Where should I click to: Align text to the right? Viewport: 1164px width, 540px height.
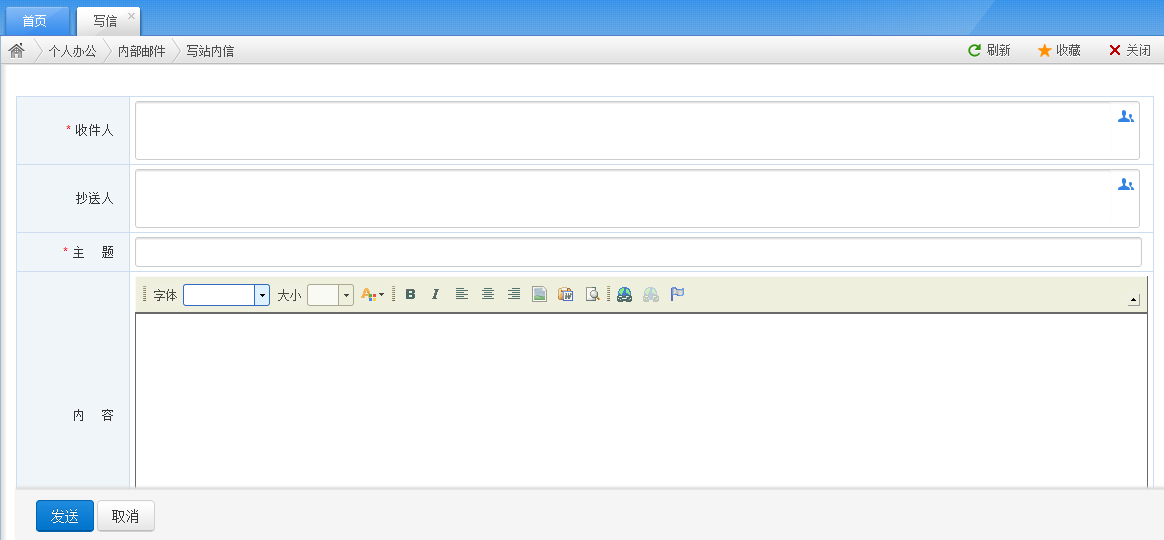pyautogui.click(x=514, y=294)
